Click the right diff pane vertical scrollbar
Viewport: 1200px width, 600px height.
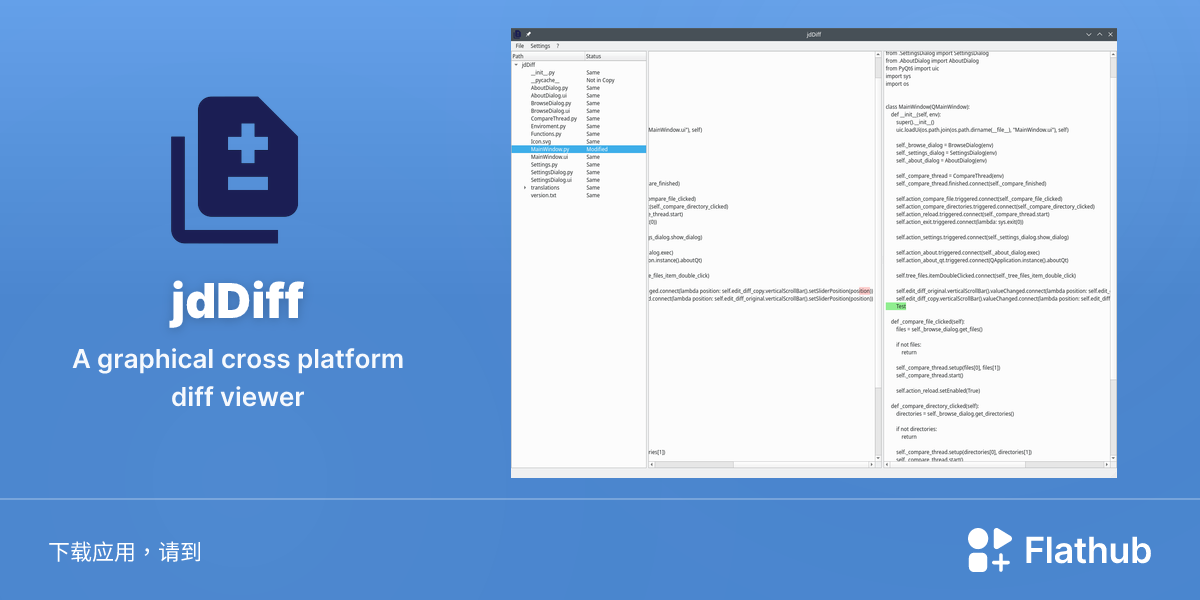pyautogui.click(x=1113, y=256)
